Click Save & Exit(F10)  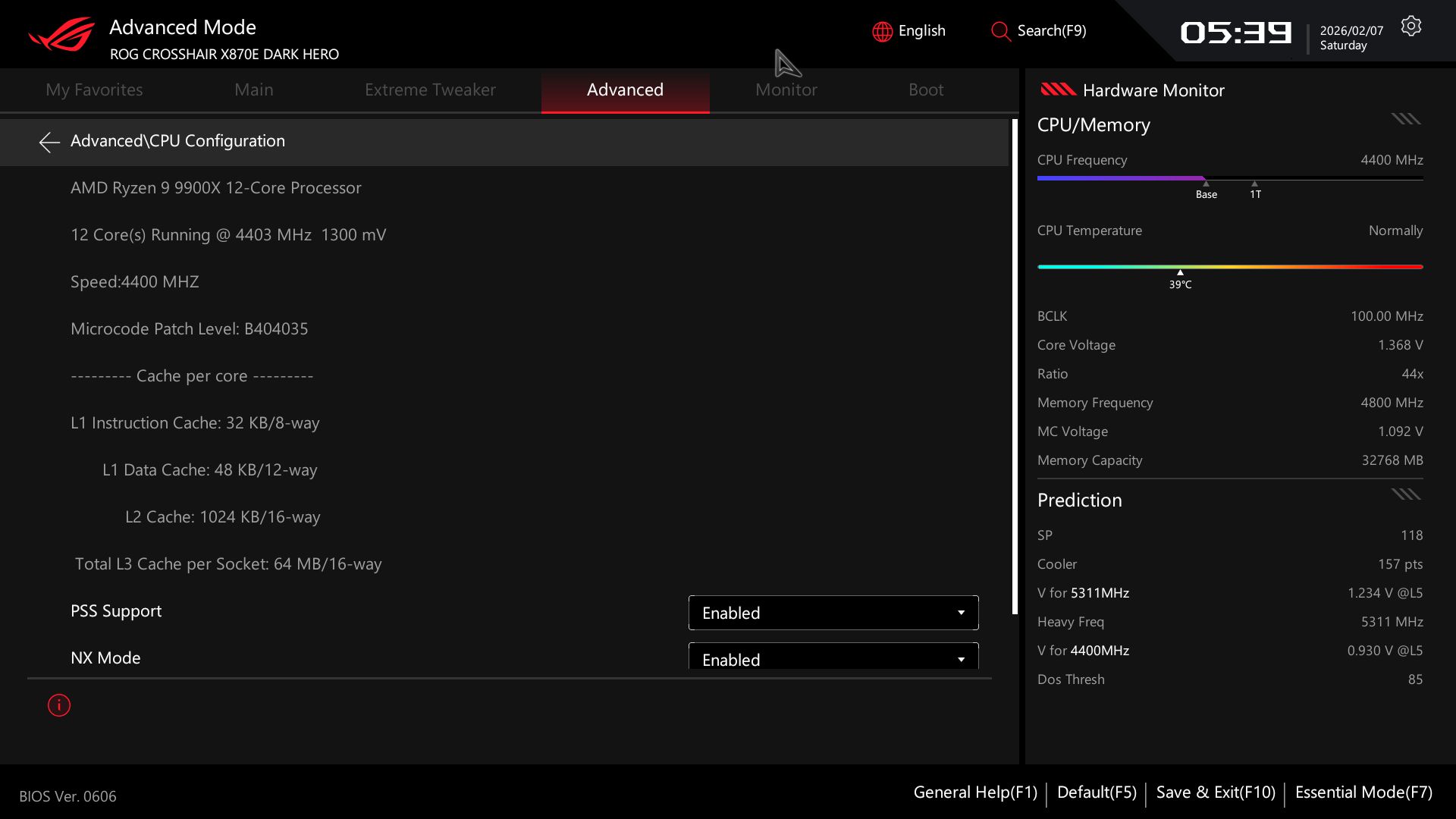[x=1216, y=792]
